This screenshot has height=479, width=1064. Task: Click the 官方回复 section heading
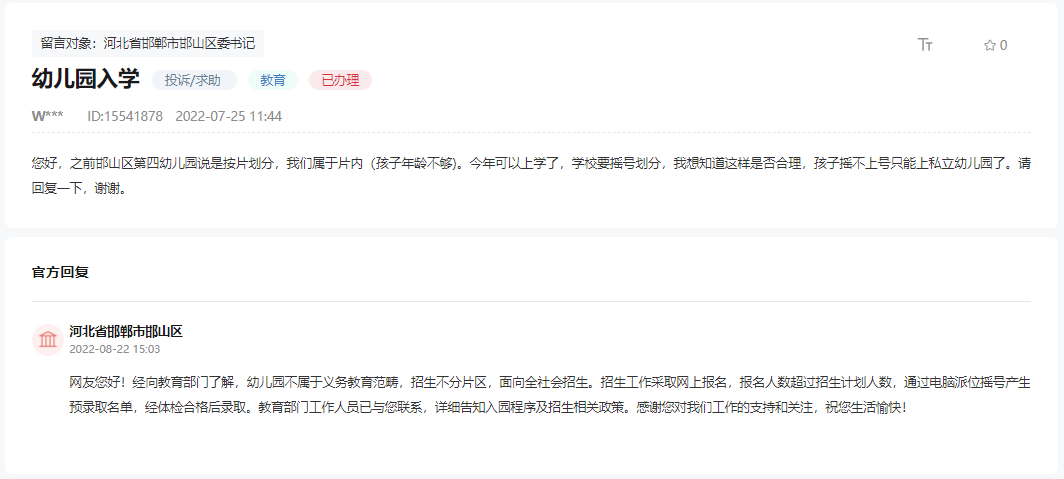pos(60,272)
